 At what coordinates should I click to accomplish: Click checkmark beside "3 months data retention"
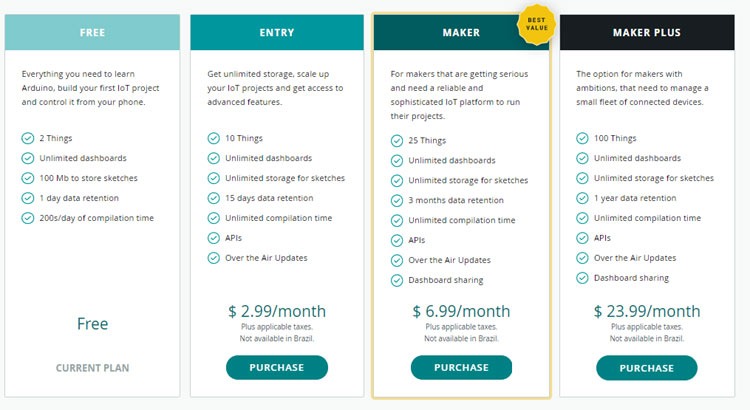tap(398, 200)
